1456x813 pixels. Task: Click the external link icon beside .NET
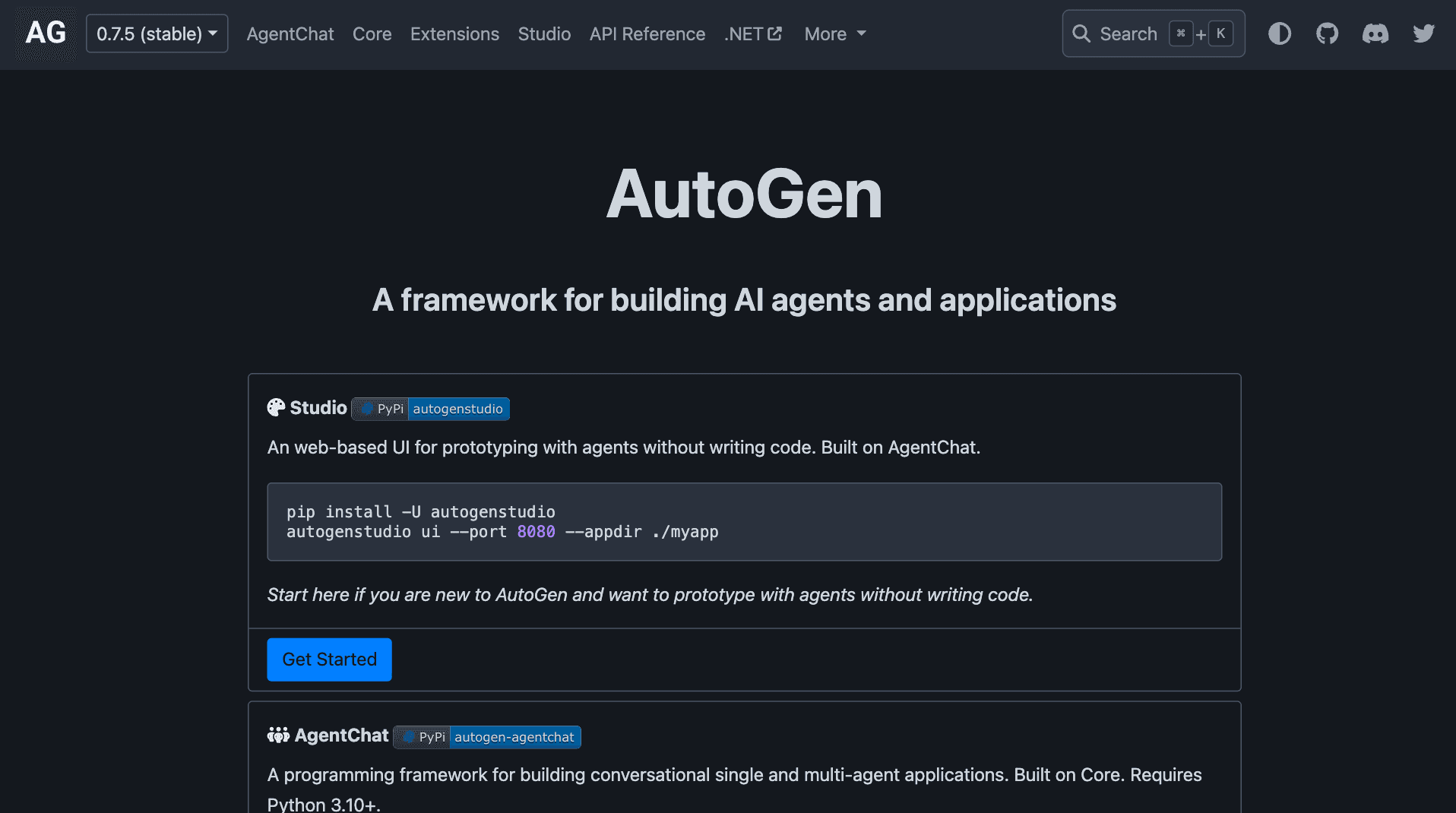tap(776, 33)
